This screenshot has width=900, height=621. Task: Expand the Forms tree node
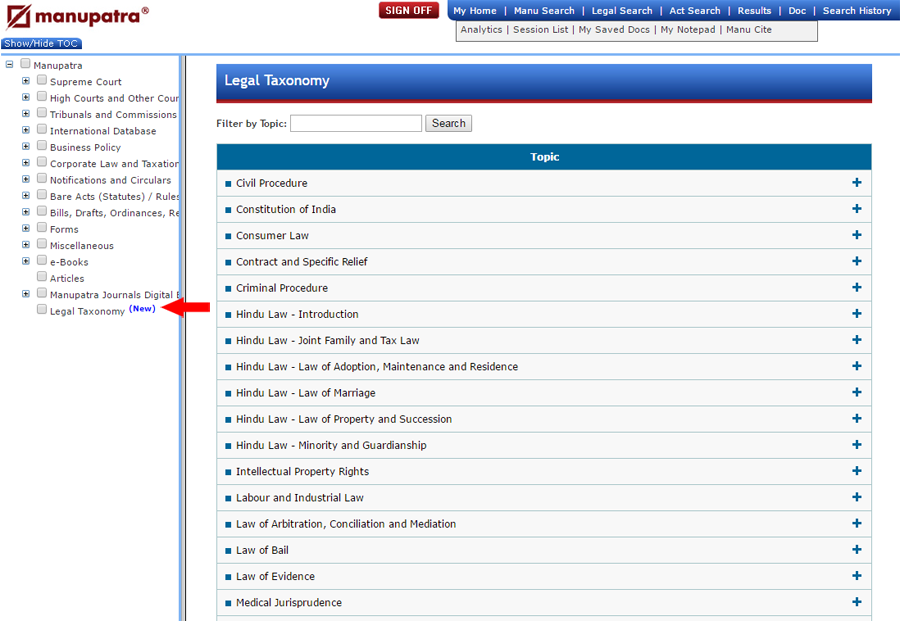click(26, 228)
